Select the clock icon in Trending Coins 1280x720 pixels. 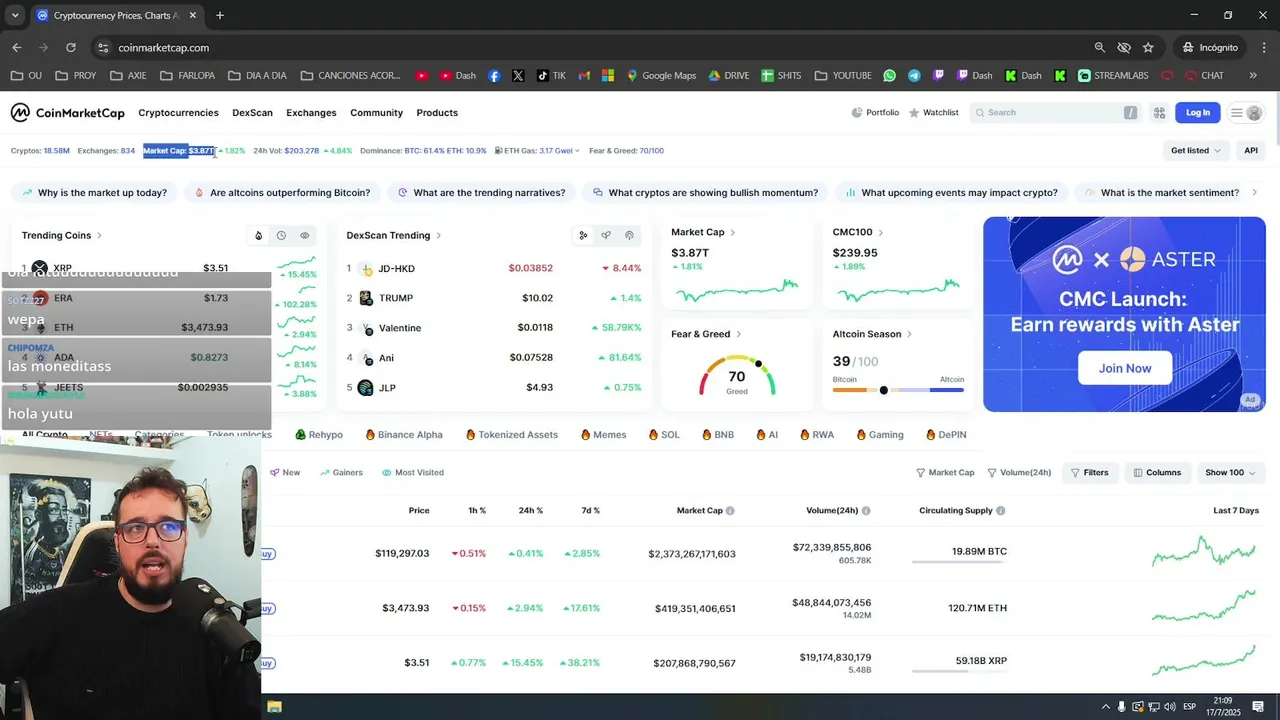(281, 236)
